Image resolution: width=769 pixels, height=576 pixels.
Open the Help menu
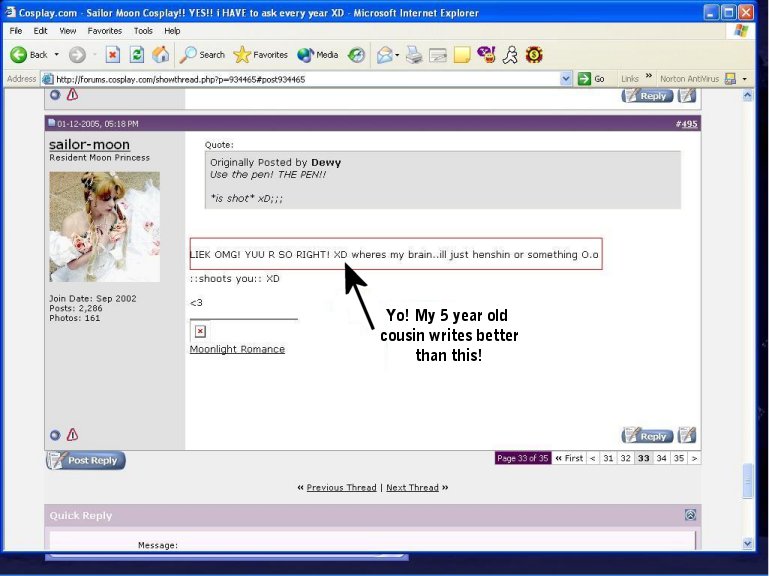click(x=172, y=30)
